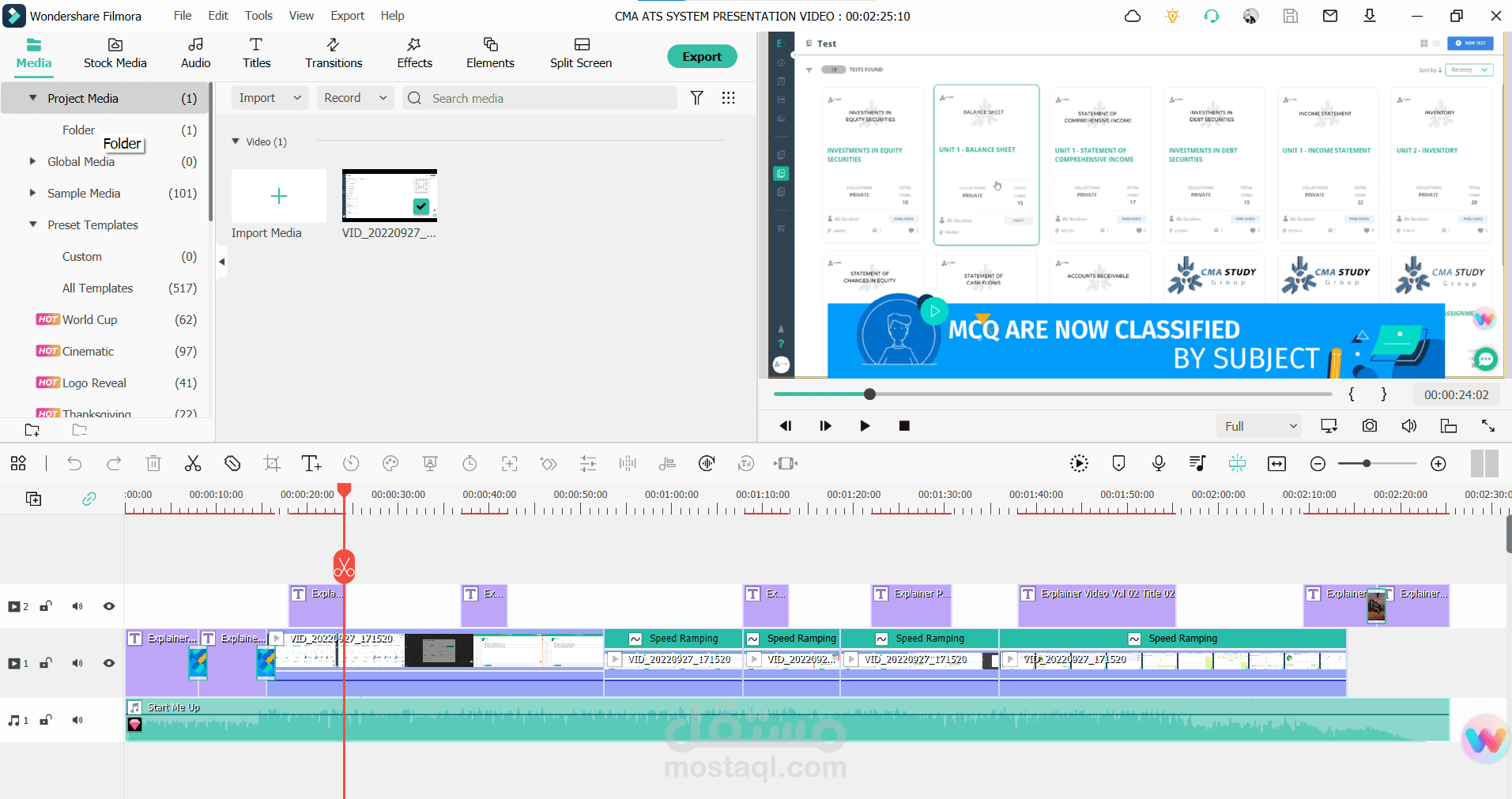Switch grid view icon in media panel
The height and width of the screenshot is (799, 1512).
(729, 98)
